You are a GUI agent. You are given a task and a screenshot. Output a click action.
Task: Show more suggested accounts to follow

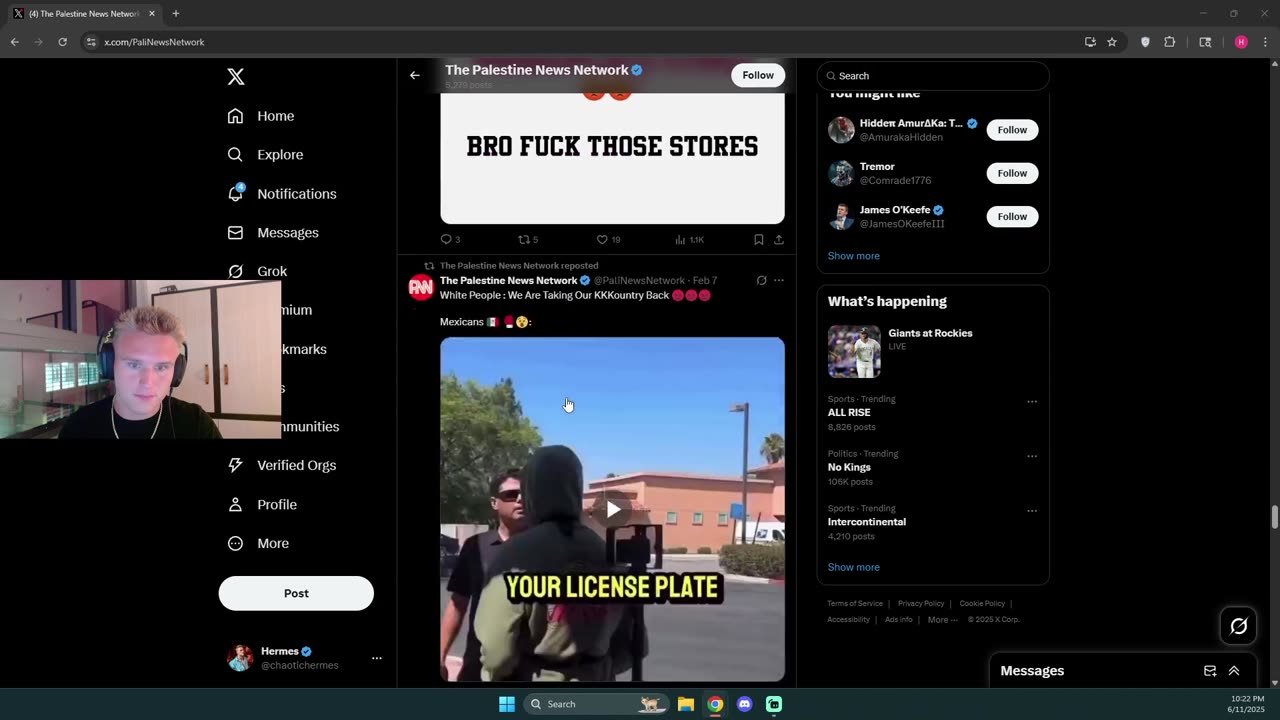pyautogui.click(x=853, y=256)
